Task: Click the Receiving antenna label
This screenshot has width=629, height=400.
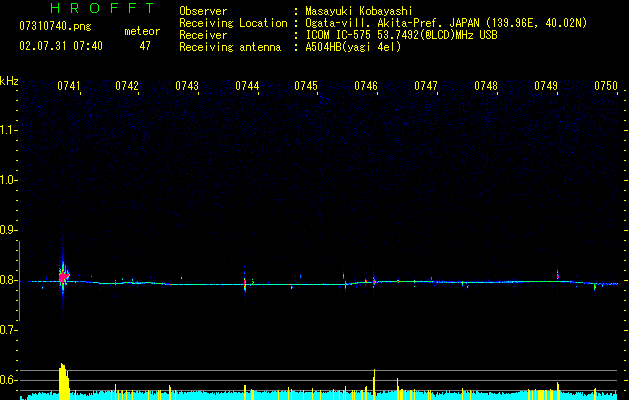Action: [x=230, y=47]
